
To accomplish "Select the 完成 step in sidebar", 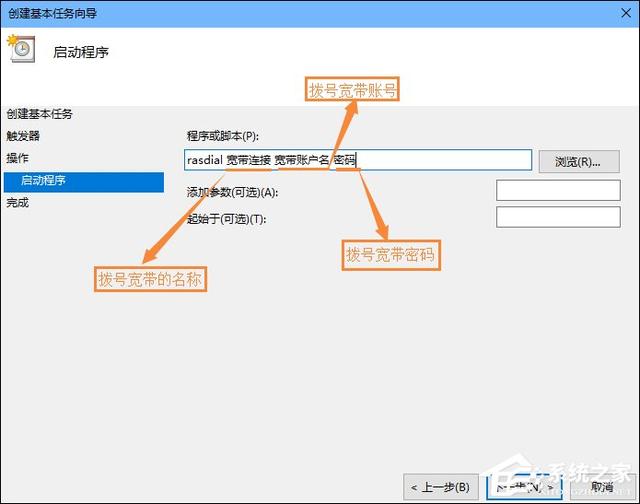I will coord(18,203).
